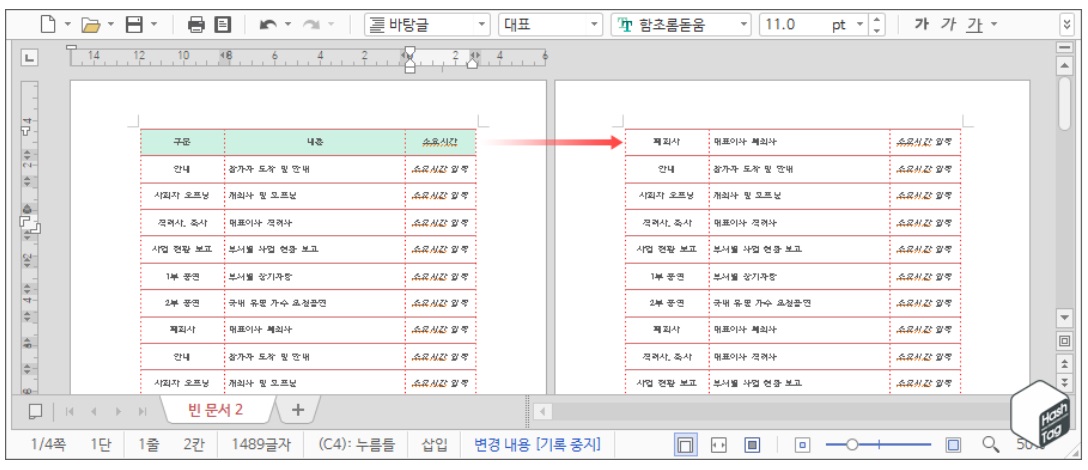
Task: Click the horizontal scrollbar left arrow
Action: tap(543, 412)
